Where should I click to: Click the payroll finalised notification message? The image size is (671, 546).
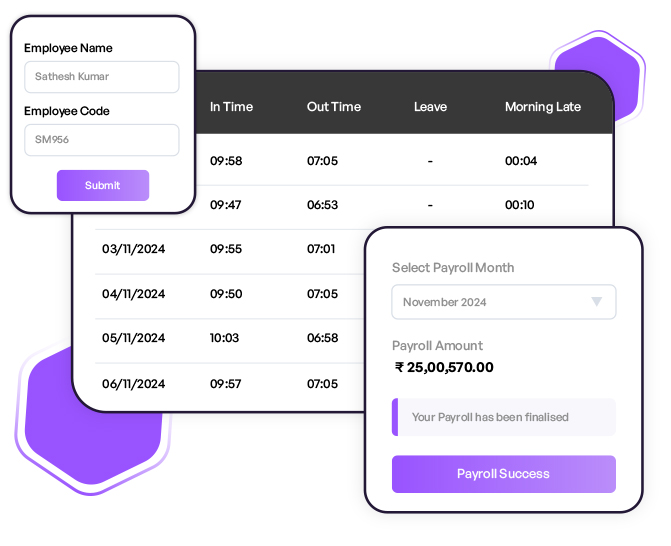[504, 417]
